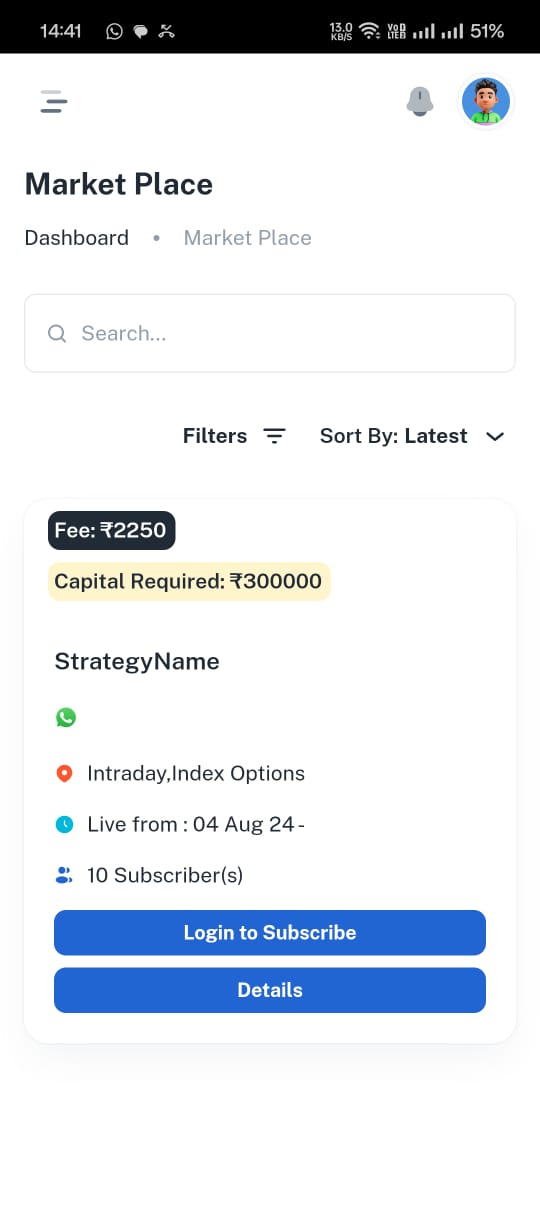Viewport: 540px width, 1206px height.
Task: Click the StrategyName title
Action: pos(137,661)
